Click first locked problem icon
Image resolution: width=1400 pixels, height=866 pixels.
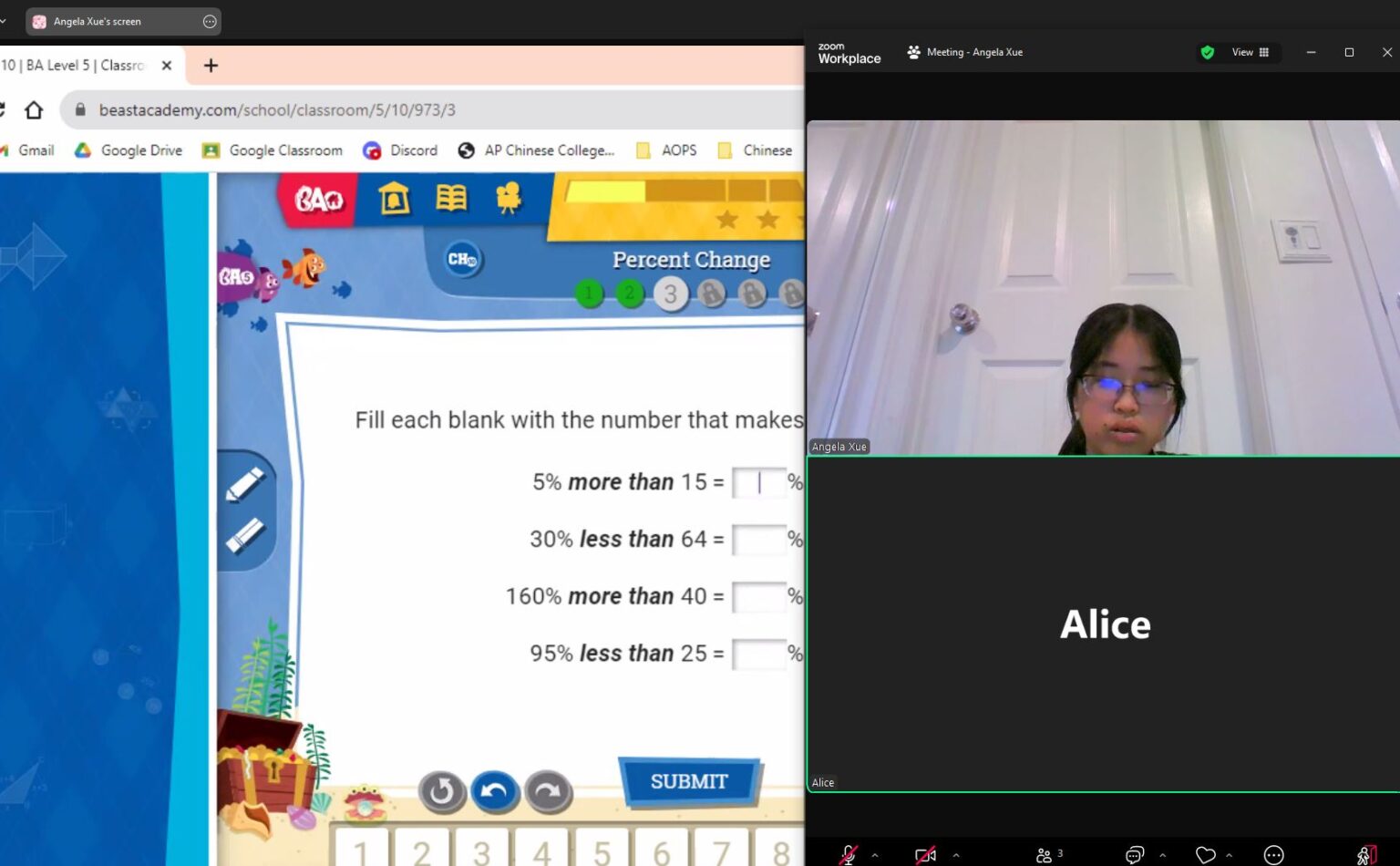[711, 294]
